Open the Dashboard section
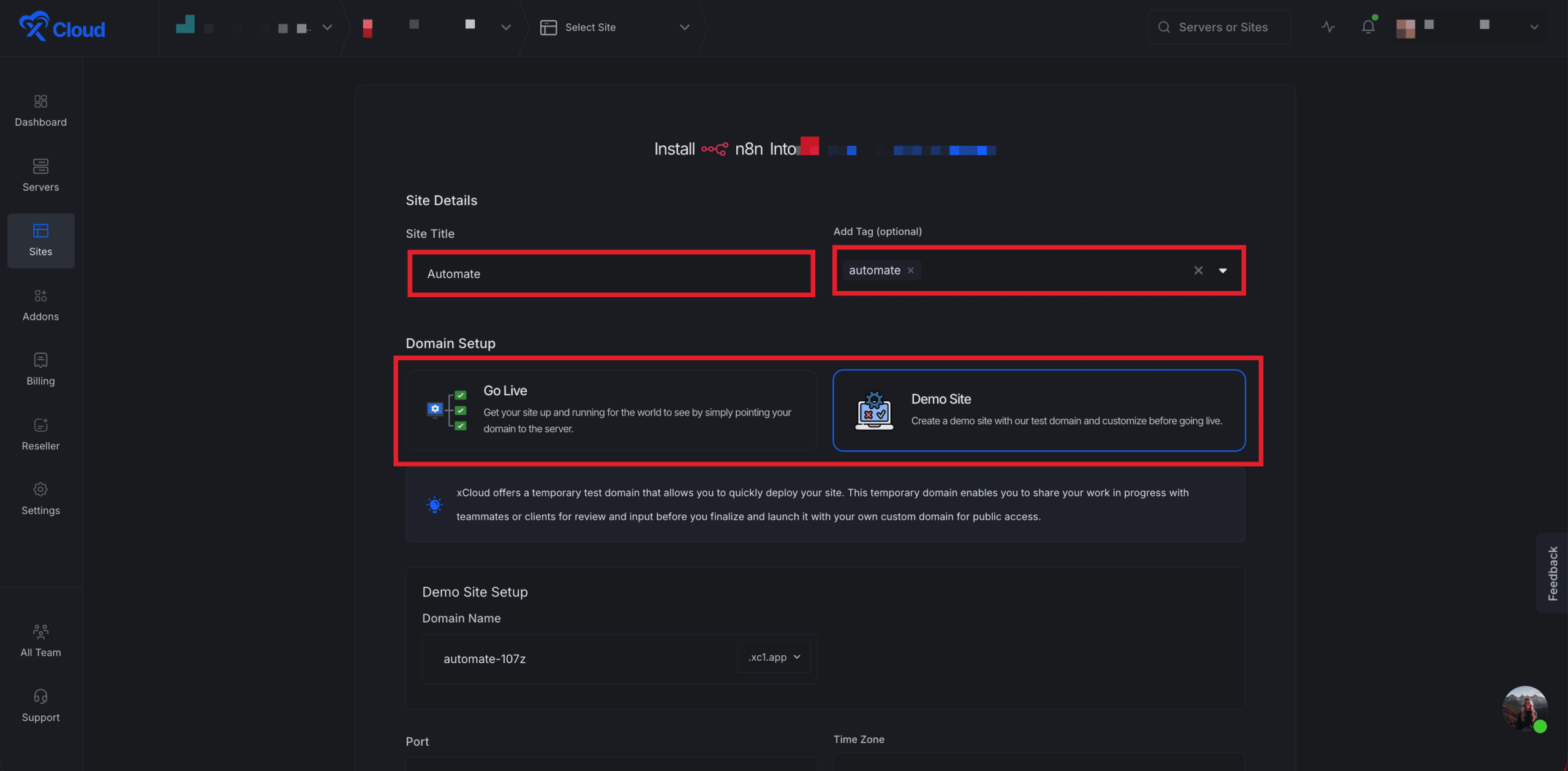The width and height of the screenshot is (1568, 771). click(x=40, y=110)
